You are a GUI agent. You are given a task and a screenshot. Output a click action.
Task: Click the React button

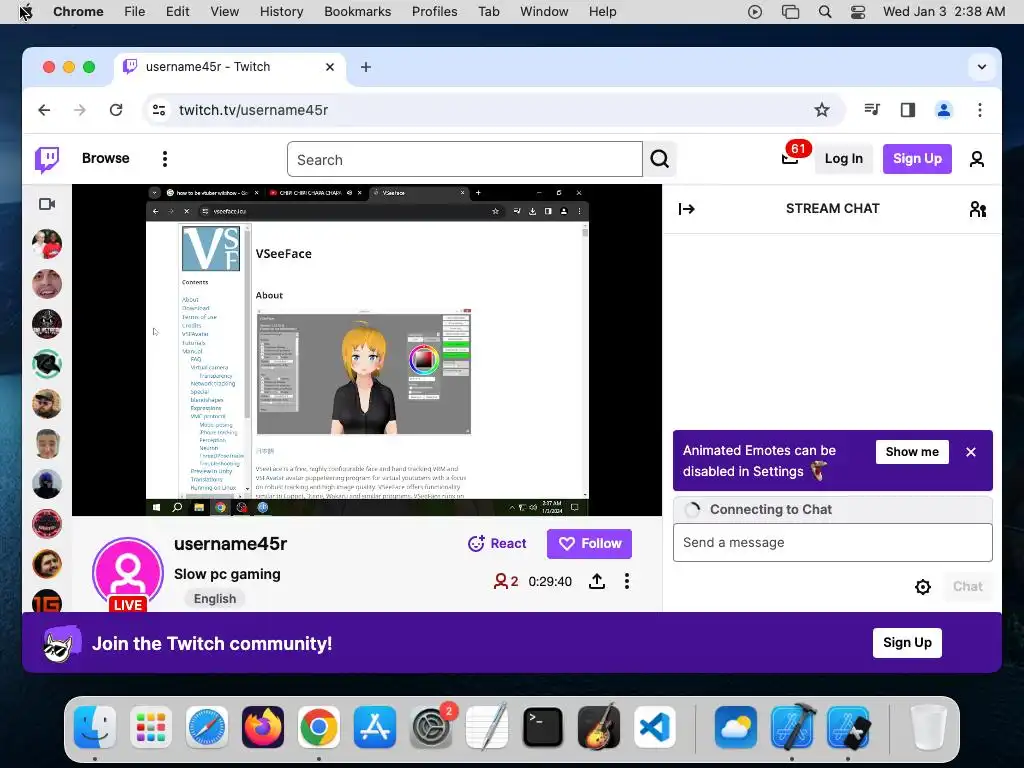(497, 543)
